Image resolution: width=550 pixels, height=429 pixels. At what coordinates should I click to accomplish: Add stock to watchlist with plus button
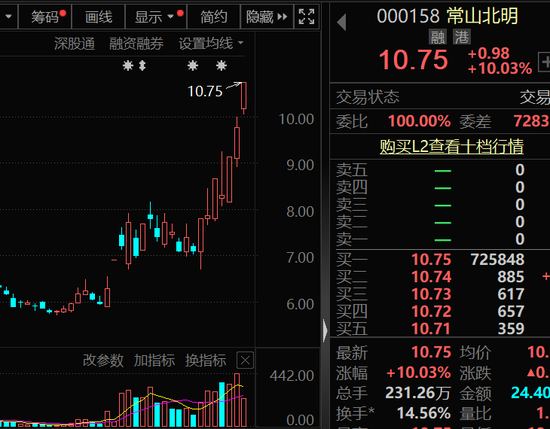point(544,62)
